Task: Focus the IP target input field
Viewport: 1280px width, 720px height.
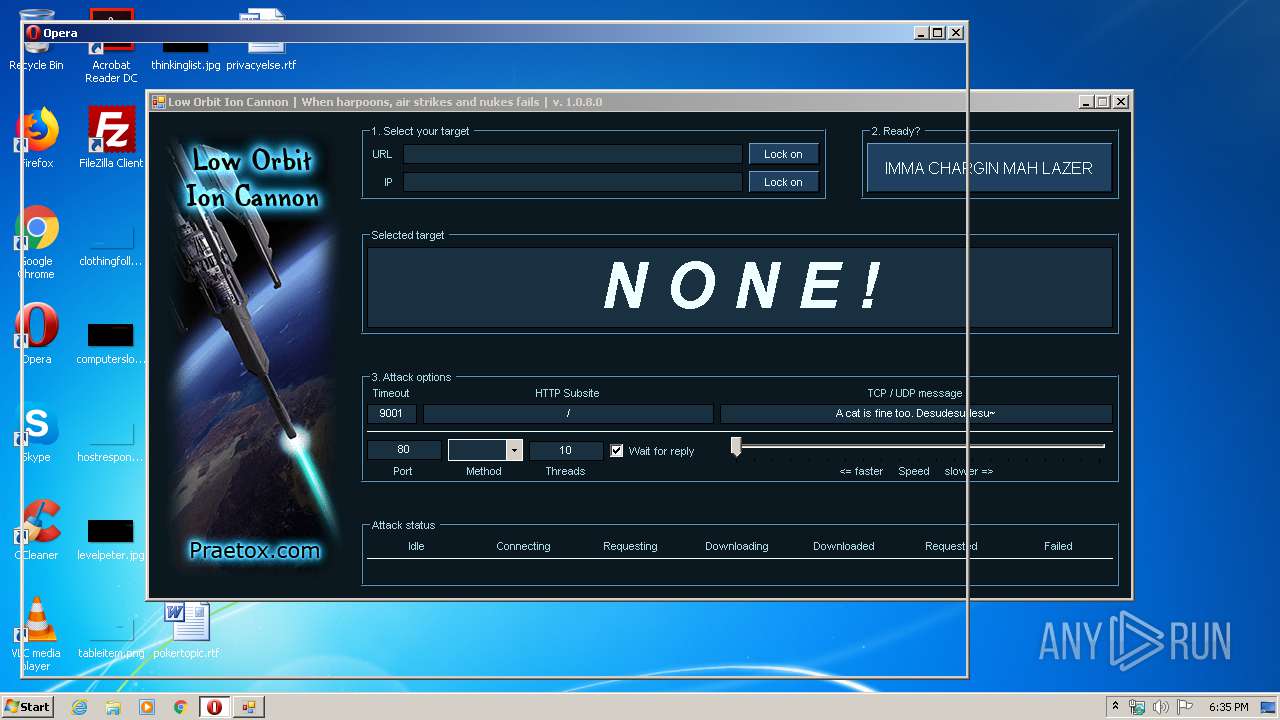Action: [573, 182]
